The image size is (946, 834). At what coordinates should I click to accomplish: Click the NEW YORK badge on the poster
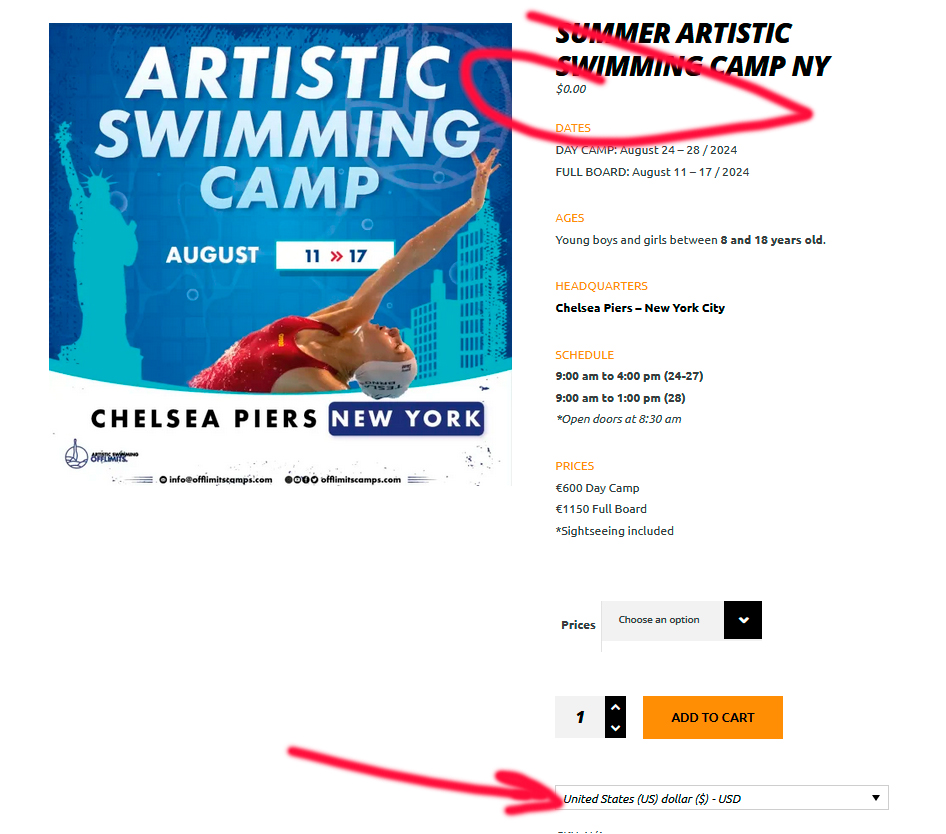click(x=407, y=418)
